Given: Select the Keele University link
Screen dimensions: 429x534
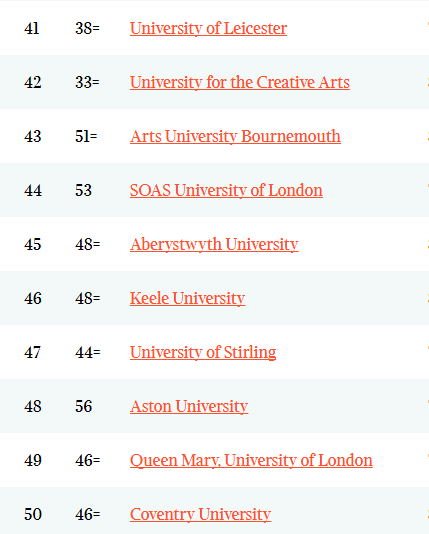Looking at the screenshot, I should coord(188,299).
